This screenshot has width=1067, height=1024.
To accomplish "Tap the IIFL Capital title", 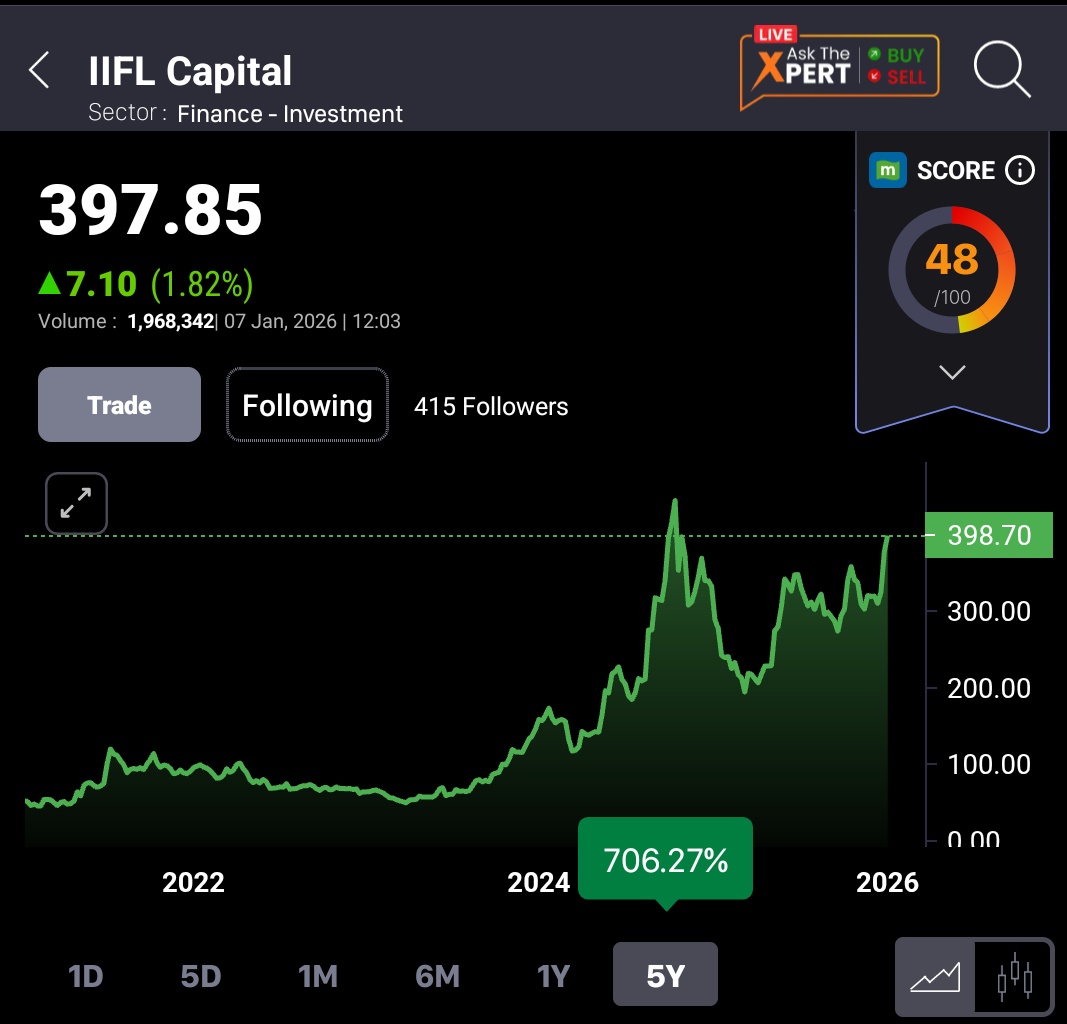I will pyautogui.click(x=190, y=71).
